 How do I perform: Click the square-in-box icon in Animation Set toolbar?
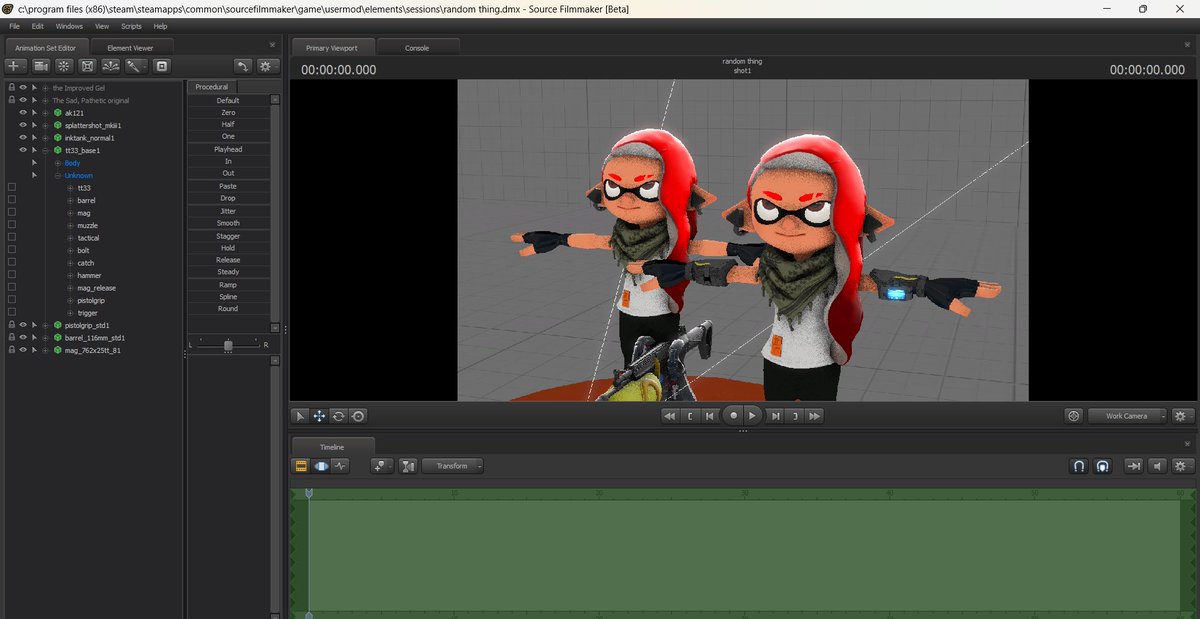point(162,65)
